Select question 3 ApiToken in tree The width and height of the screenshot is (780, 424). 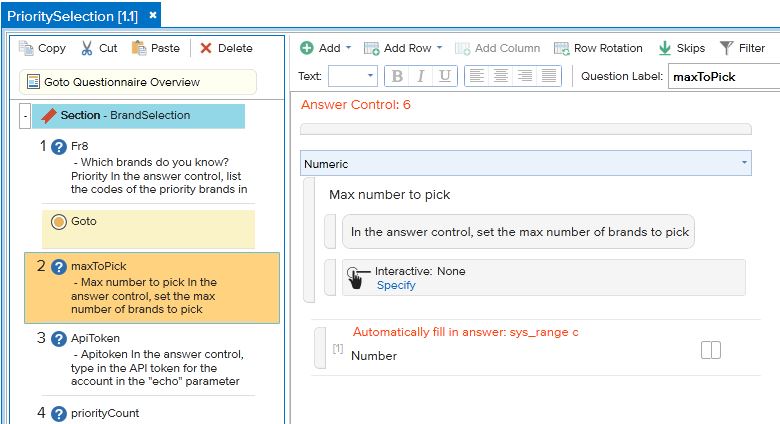pyautogui.click(x=148, y=359)
